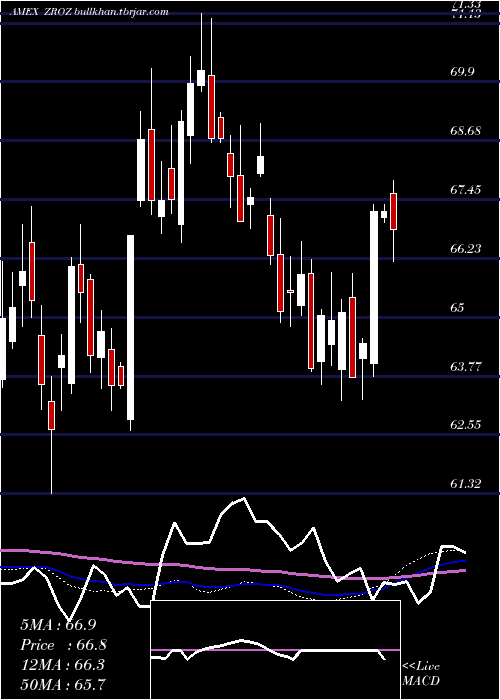Image resolution: width=500 pixels, height=700 pixels.
Task: Click the Price : 66.8 readout
Action: [63, 645]
